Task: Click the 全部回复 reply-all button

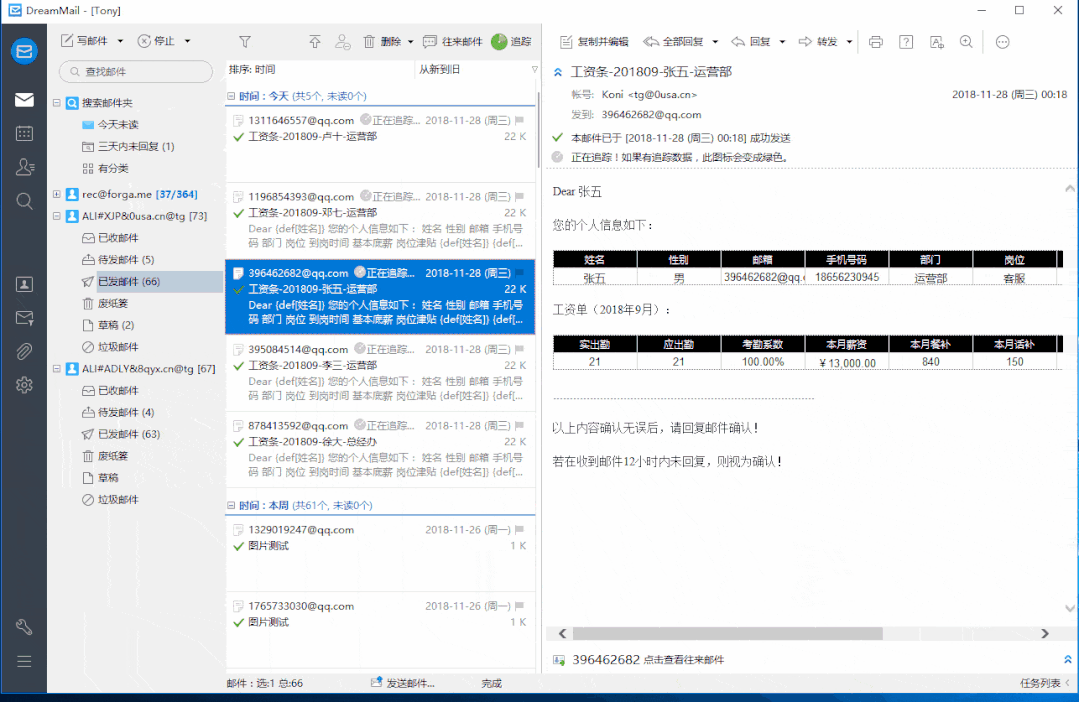Action: (674, 42)
